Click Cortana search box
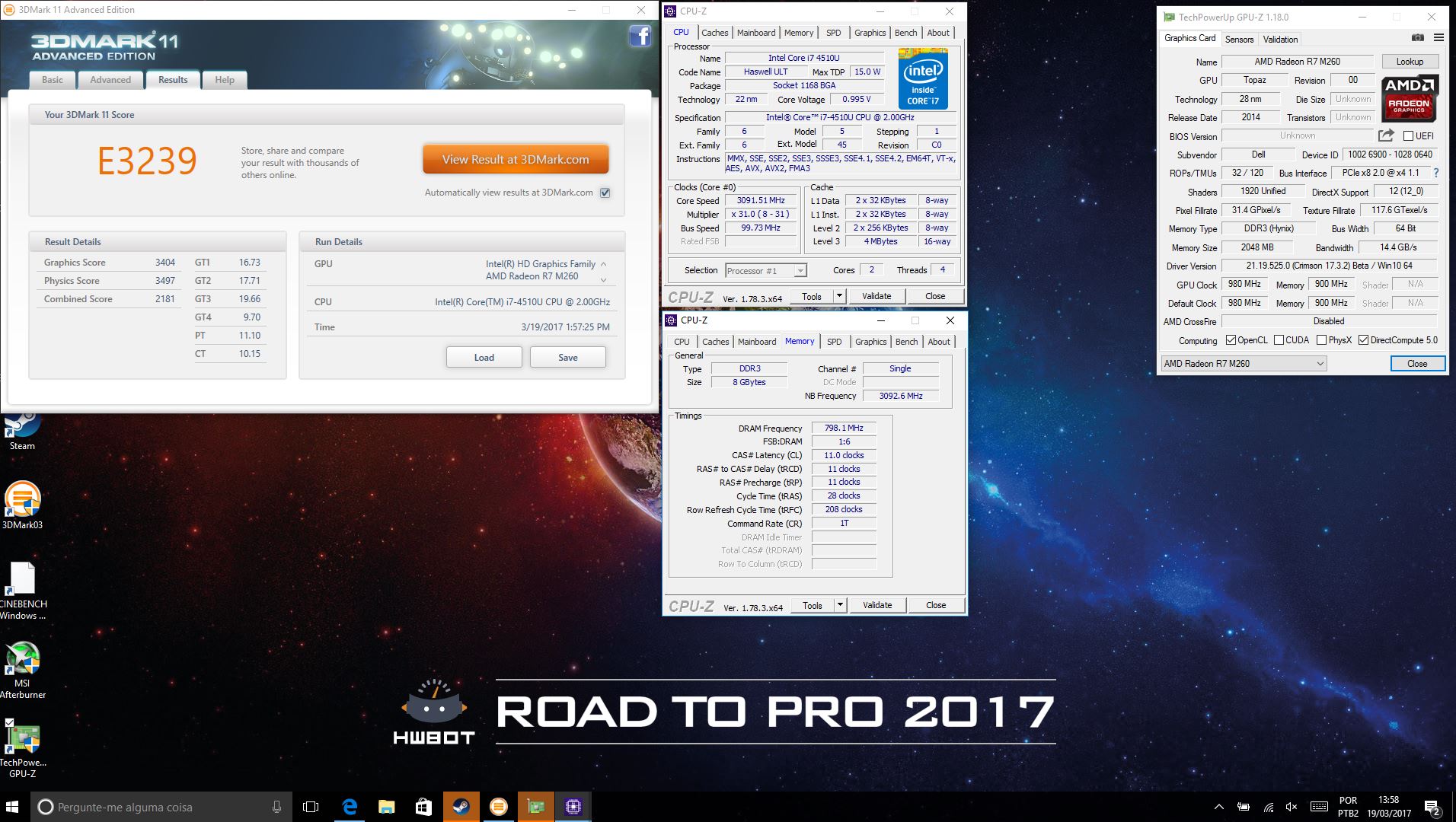Viewport: 1456px width, 822px height. point(161,807)
